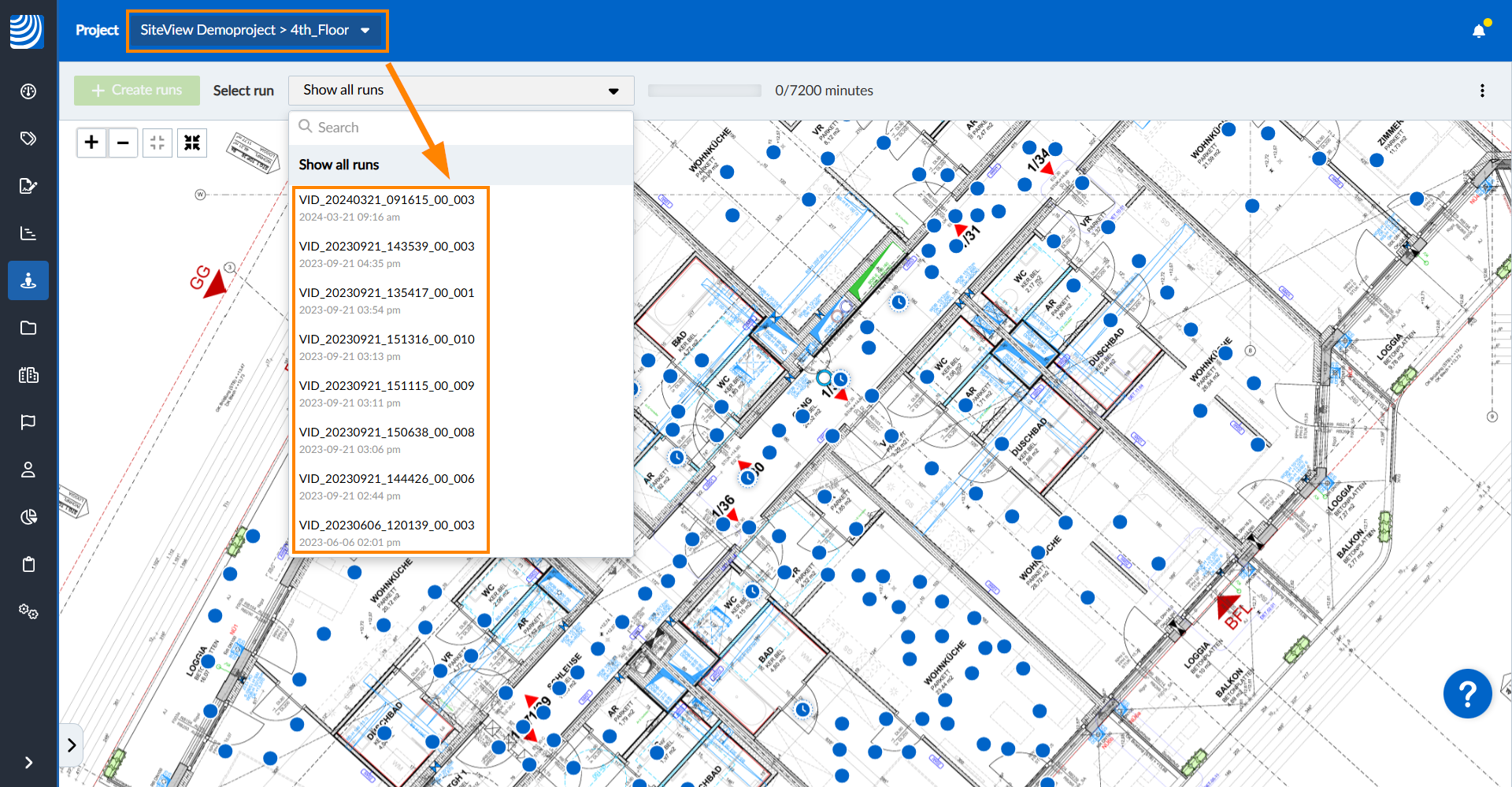Screen dimensions: 1512x787
Task: Open the user profile icon in sidebar
Action: tap(28, 470)
